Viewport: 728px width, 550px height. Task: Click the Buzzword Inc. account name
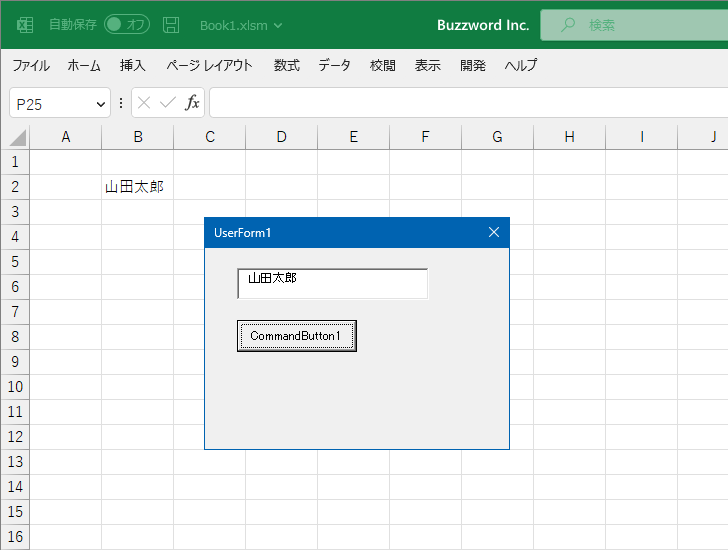(x=483, y=25)
